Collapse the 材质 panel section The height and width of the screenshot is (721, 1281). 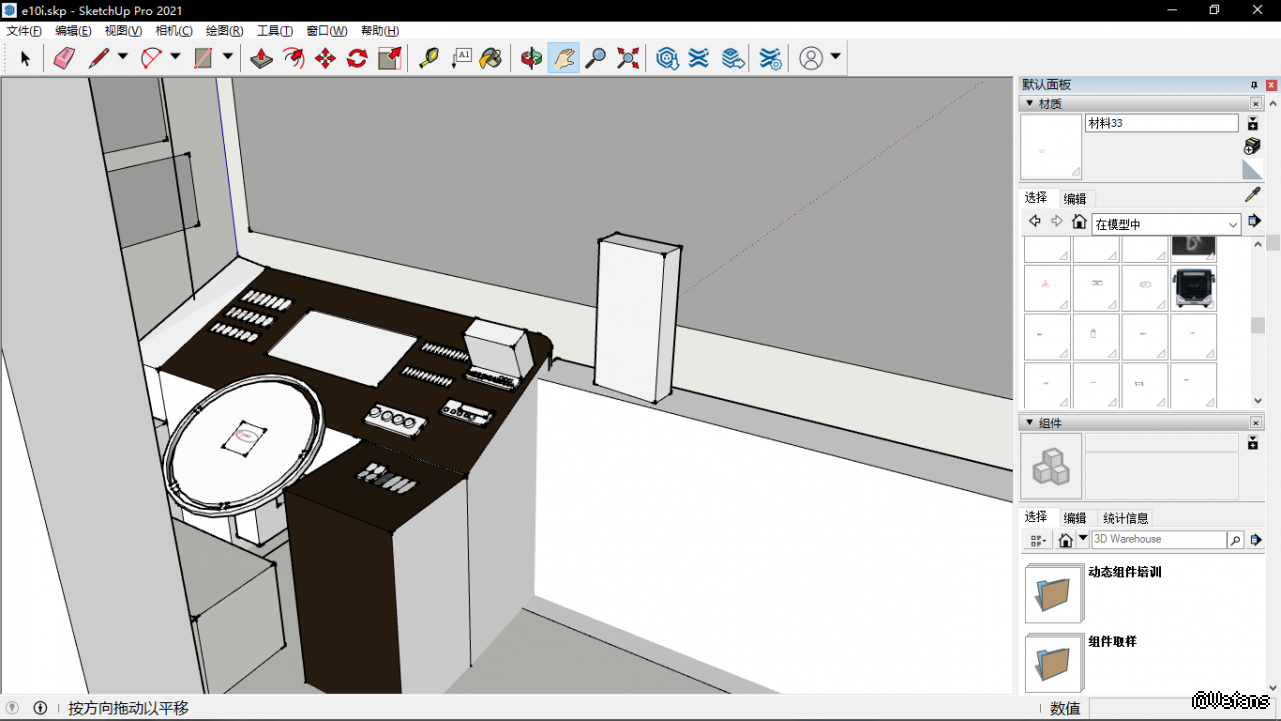click(1029, 104)
